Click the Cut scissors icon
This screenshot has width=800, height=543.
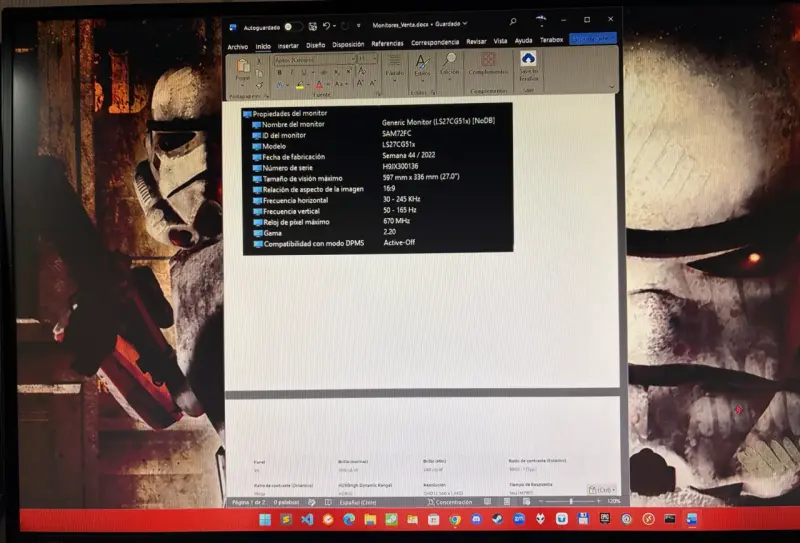[259, 61]
